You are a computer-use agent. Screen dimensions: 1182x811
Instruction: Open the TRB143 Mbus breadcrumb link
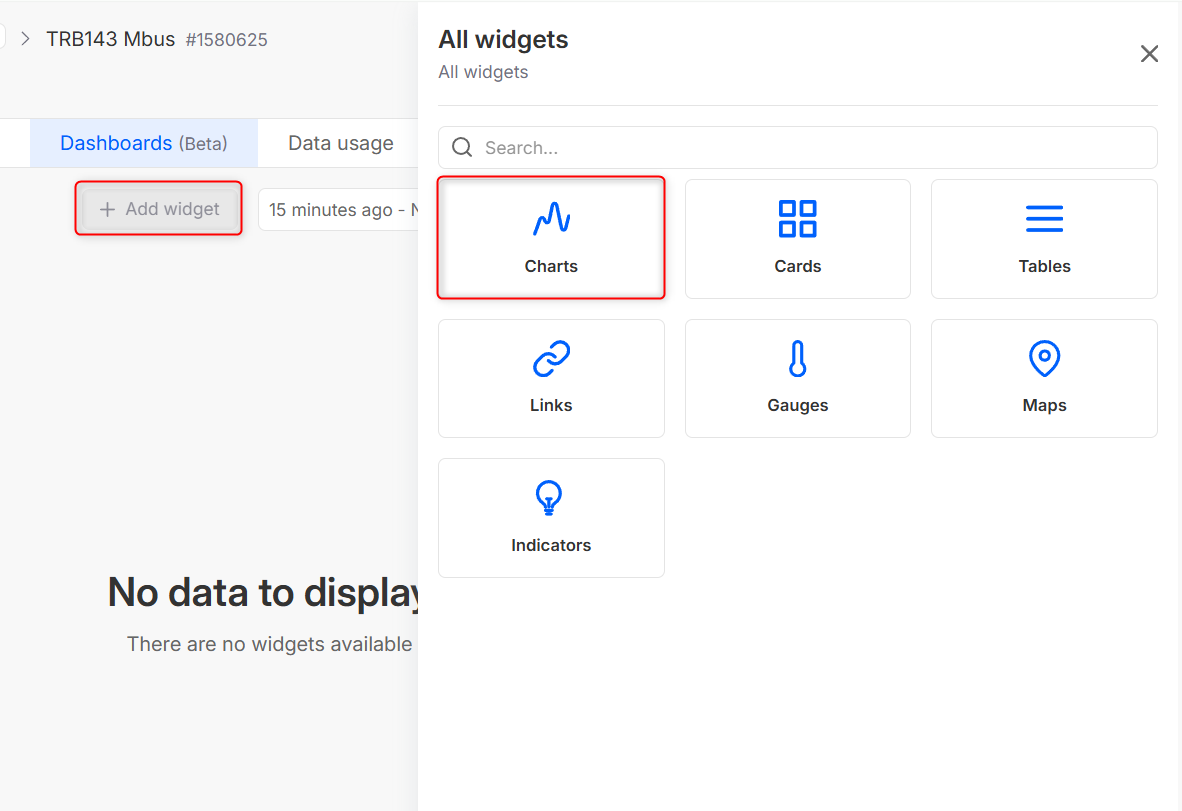tap(110, 39)
